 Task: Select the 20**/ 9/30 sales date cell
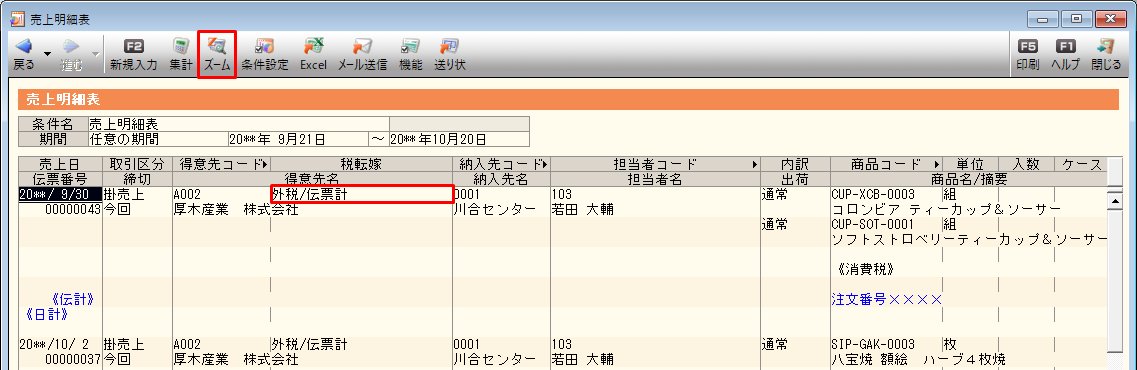(x=60, y=194)
